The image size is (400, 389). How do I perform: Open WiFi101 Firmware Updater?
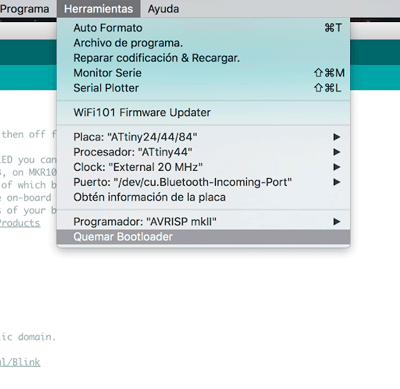(203, 112)
